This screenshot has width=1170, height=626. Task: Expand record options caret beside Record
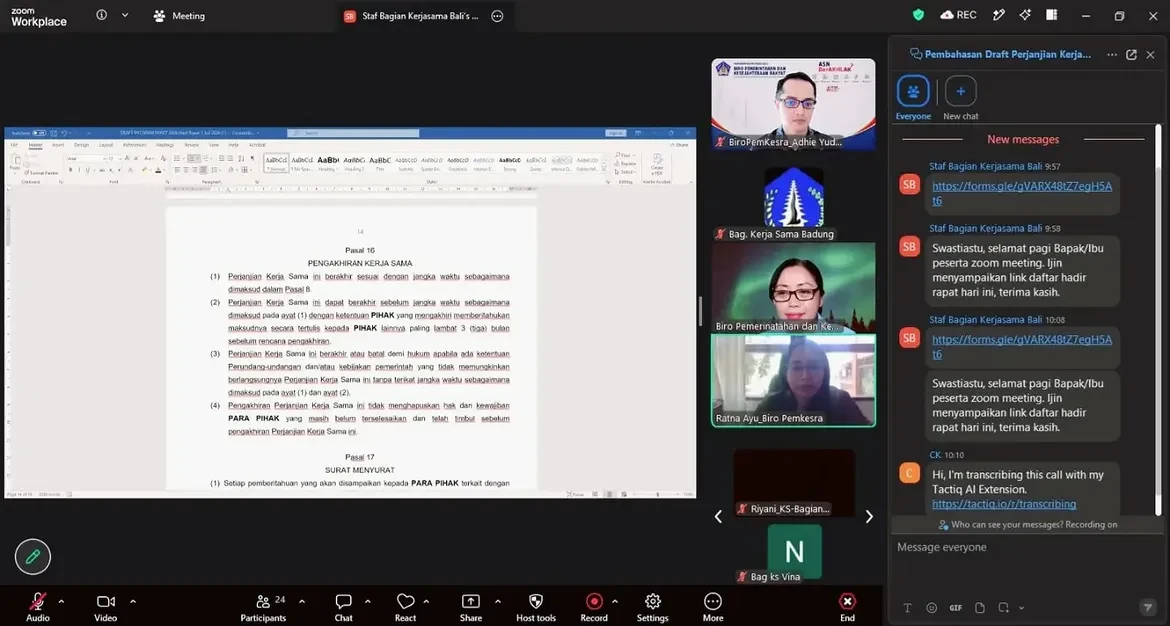tap(615, 601)
